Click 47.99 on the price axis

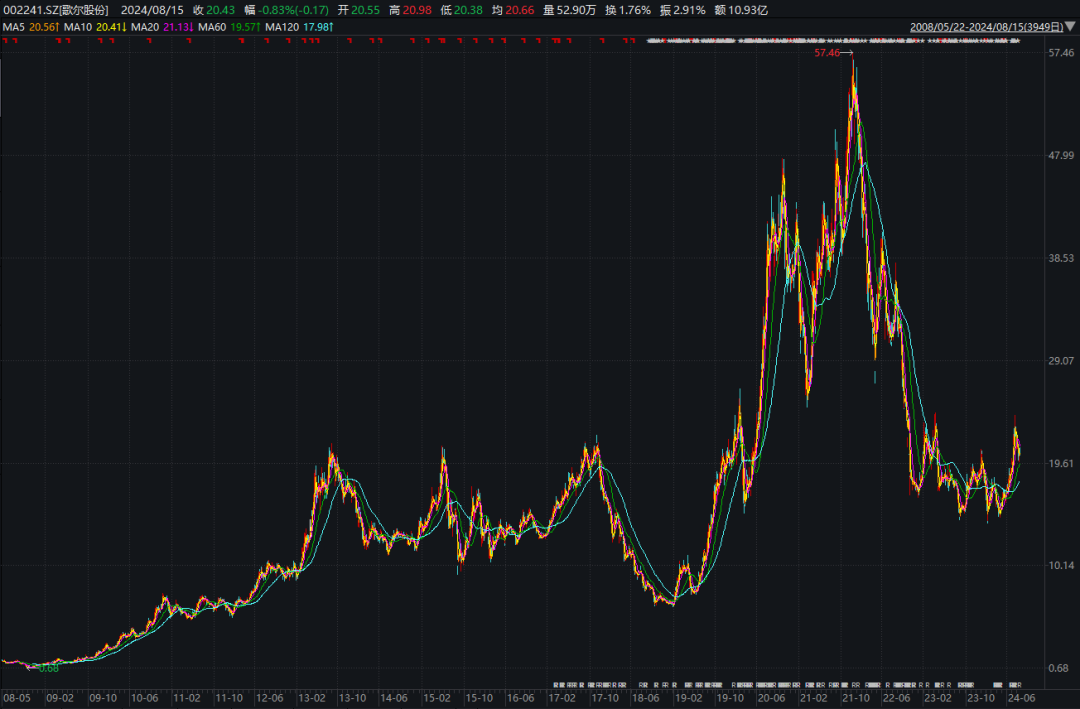point(1061,156)
